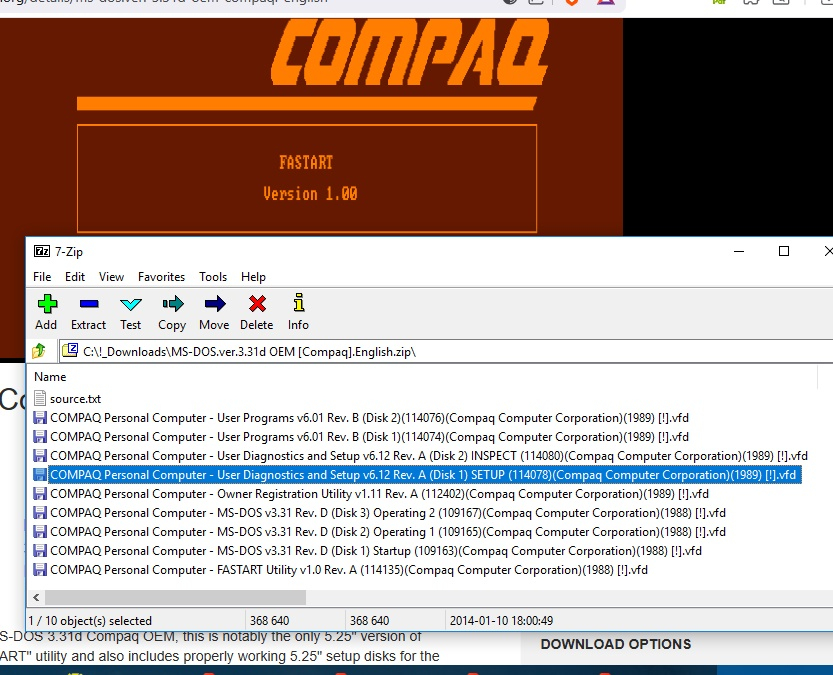The height and width of the screenshot is (675, 833).
Task: Hit the red Delete toolbar button
Action: click(x=257, y=312)
